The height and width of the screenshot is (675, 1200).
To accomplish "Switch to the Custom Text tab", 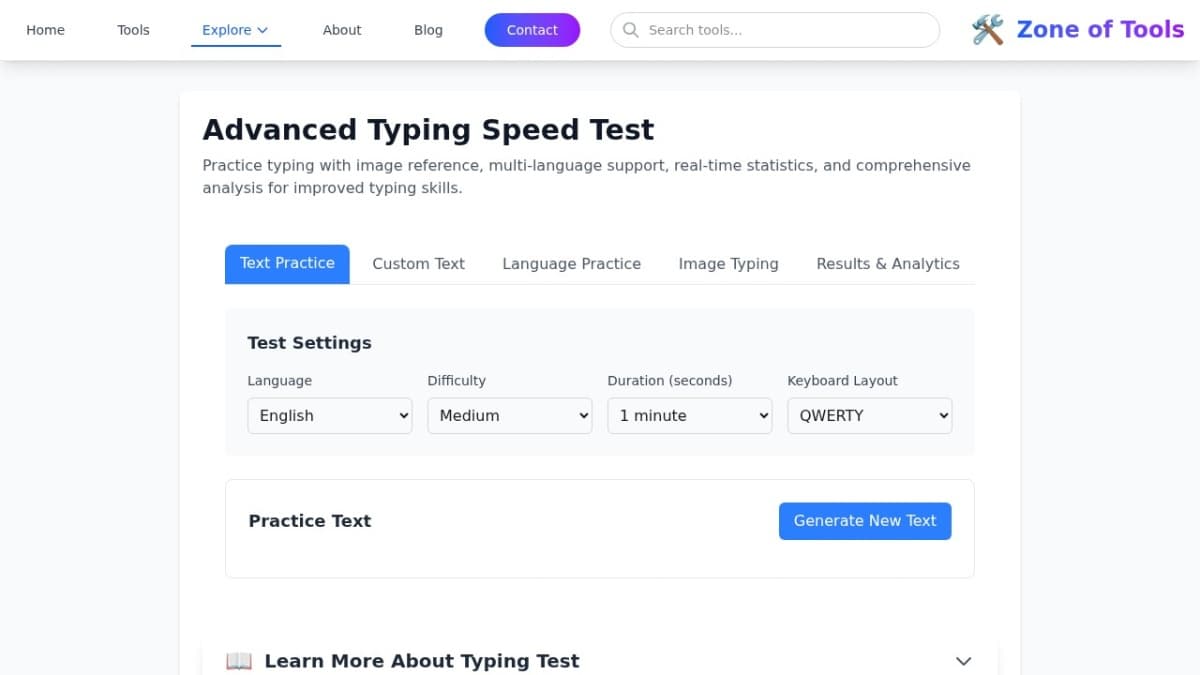I will (x=418, y=263).
